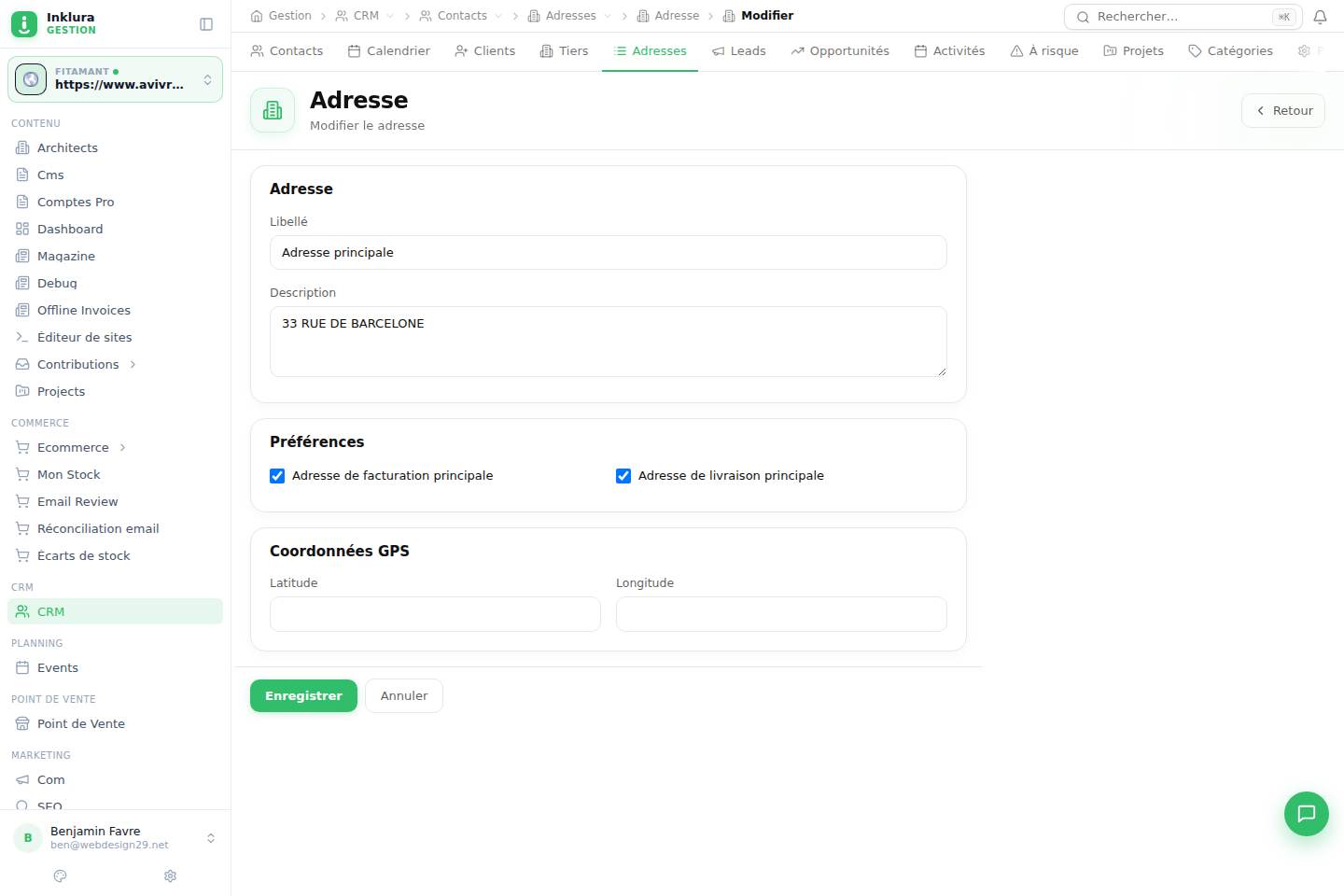Click the Enregistrer button
Image resolution: width=1344 pixels, height=896 pixels.
(x=303, y=696)
